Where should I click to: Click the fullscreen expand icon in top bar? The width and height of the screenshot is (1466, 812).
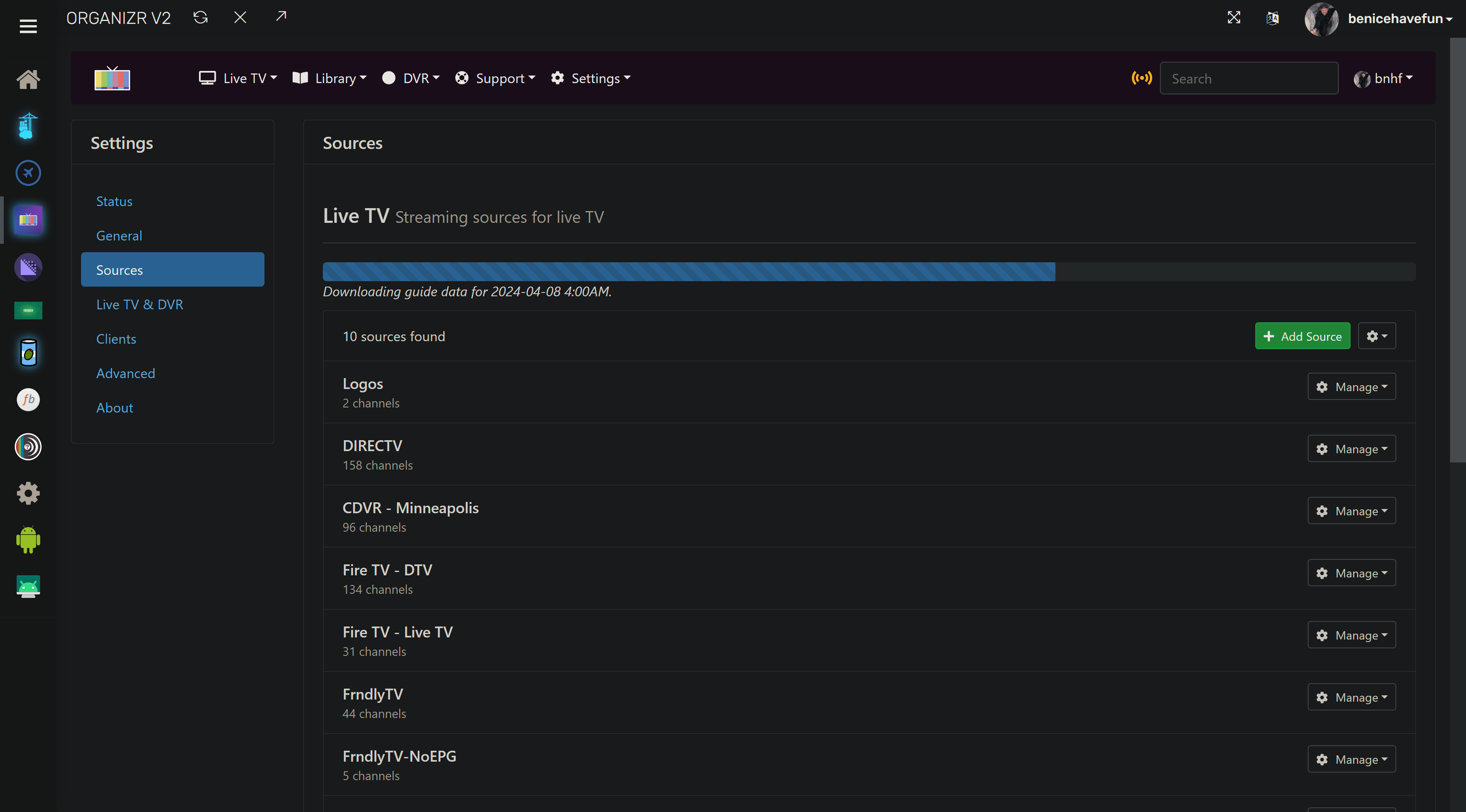1234,17
